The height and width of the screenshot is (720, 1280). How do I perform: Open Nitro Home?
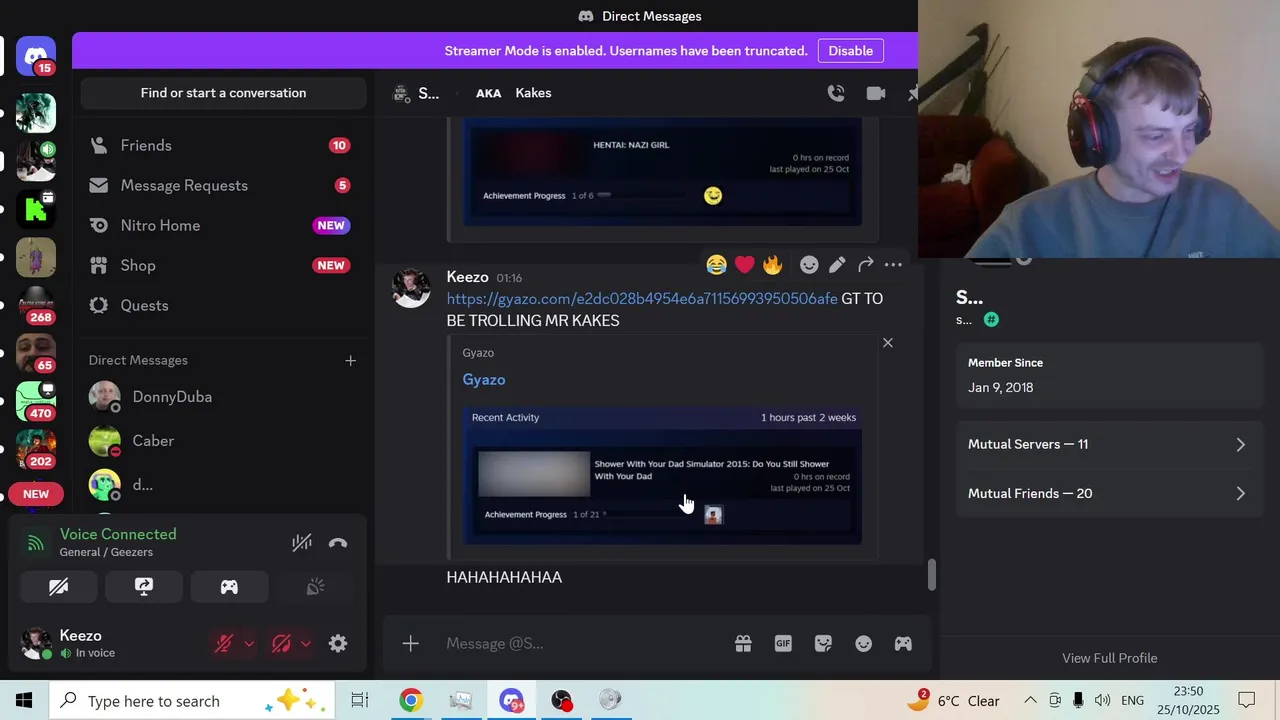point(223,226)
